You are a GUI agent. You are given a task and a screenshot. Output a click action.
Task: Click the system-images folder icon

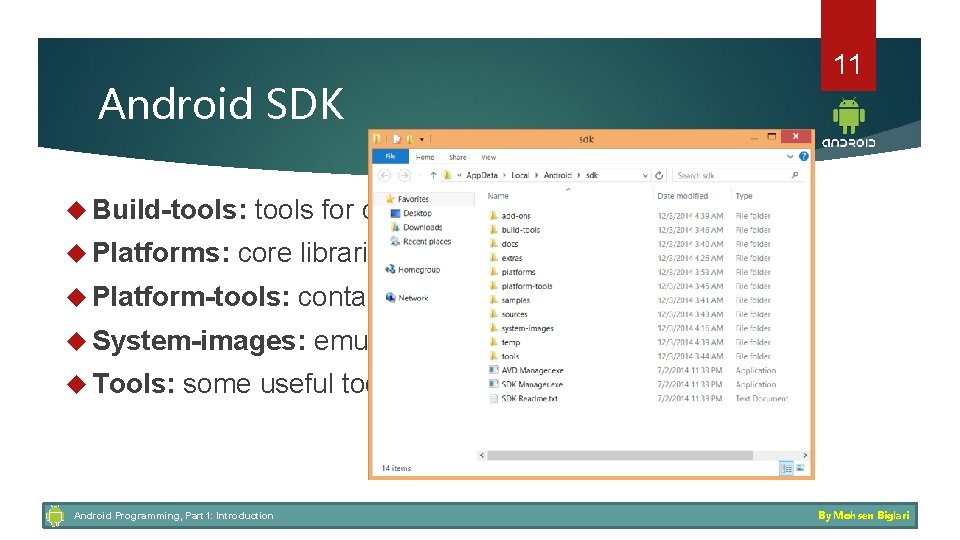493,328
